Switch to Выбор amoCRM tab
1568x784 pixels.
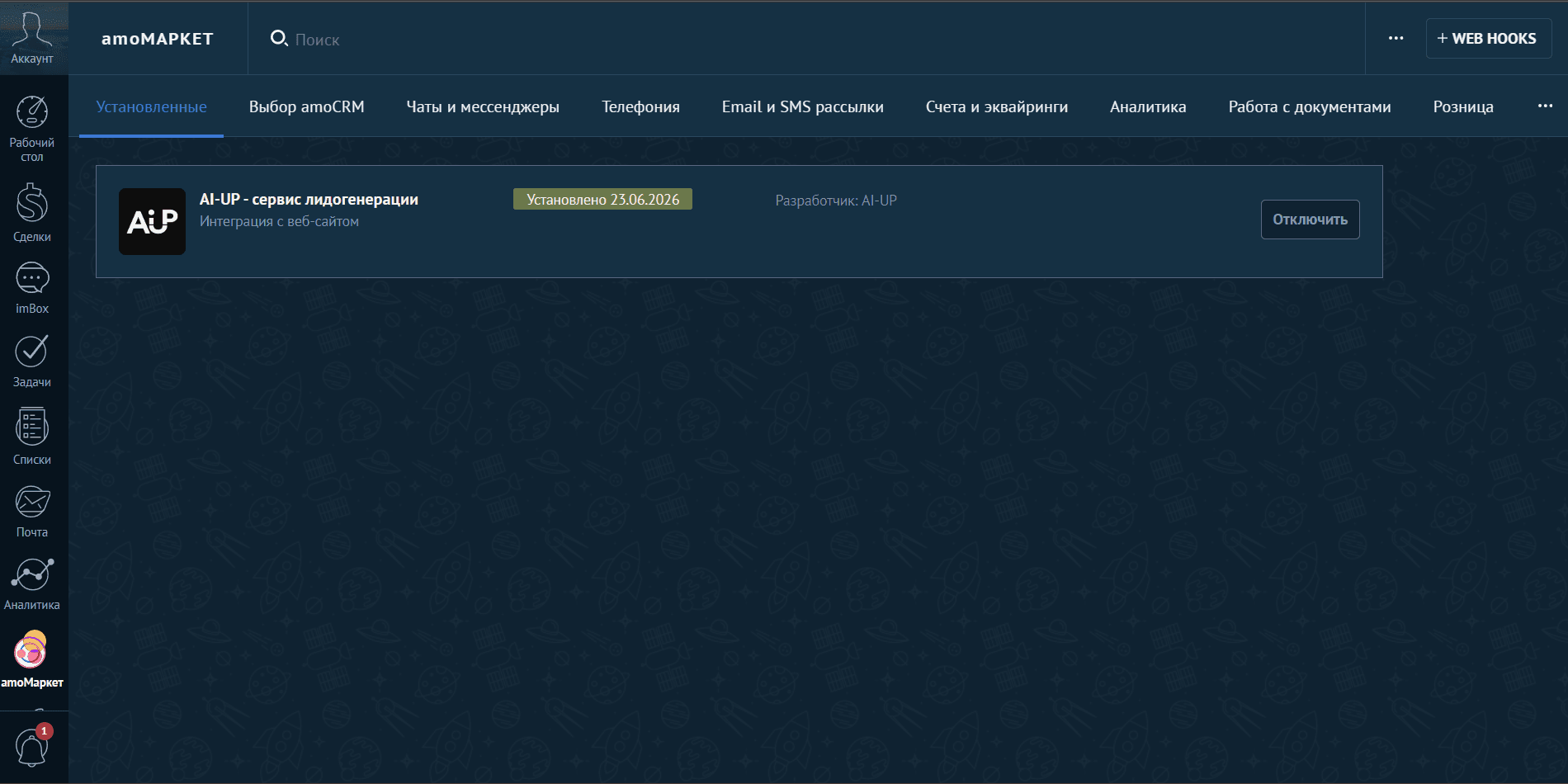(306, 106)
